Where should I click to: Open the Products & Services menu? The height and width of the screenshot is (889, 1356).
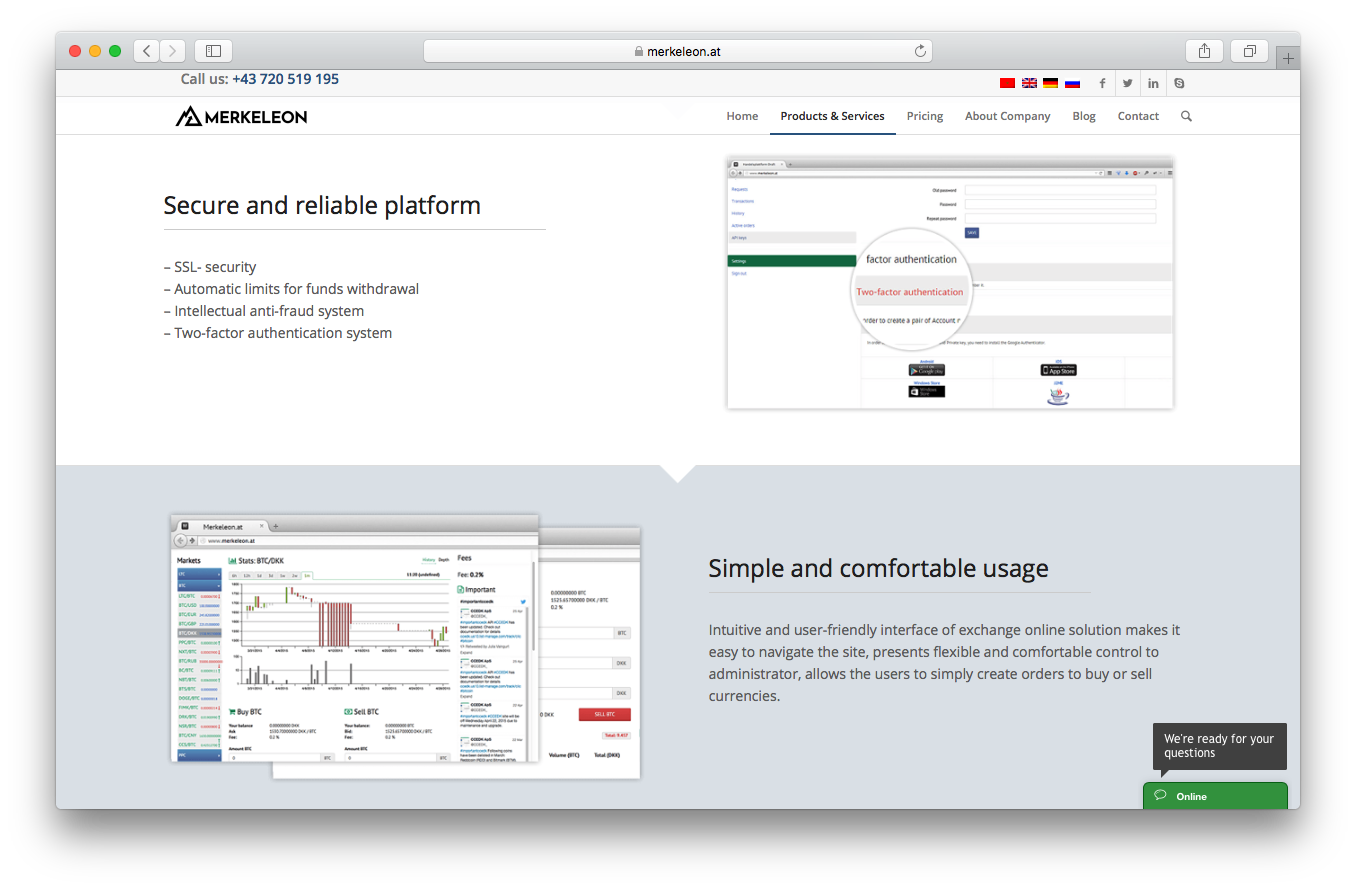pyautogui.click(x=832, y=116)
